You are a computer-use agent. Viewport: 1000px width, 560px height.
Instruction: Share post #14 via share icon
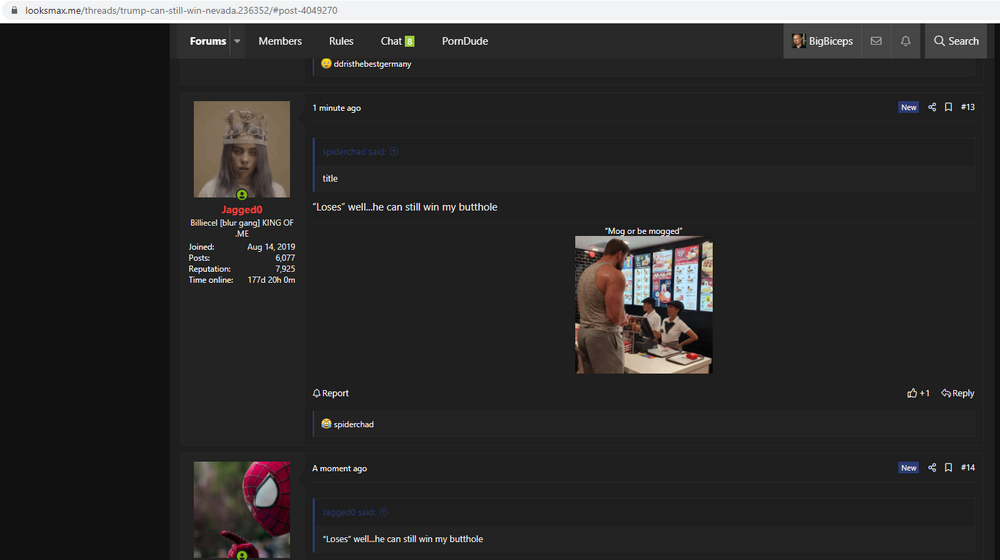(932, 468)
